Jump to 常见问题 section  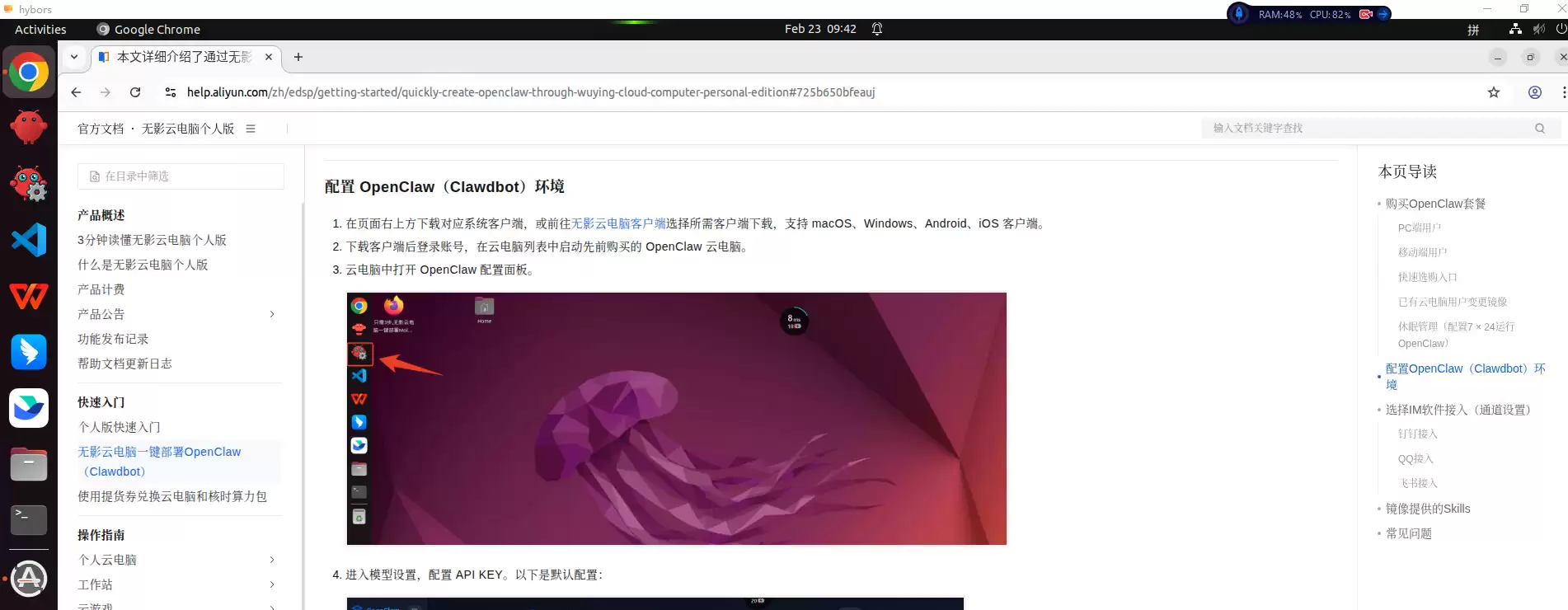pos(1409,533)
